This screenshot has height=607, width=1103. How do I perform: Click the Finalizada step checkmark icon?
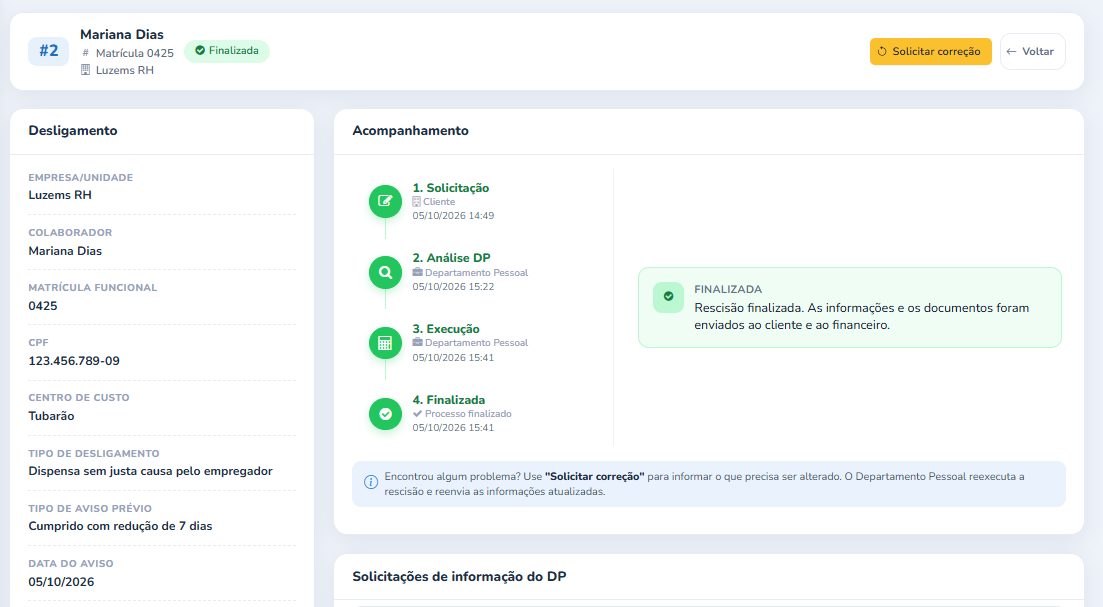(385, 414)
